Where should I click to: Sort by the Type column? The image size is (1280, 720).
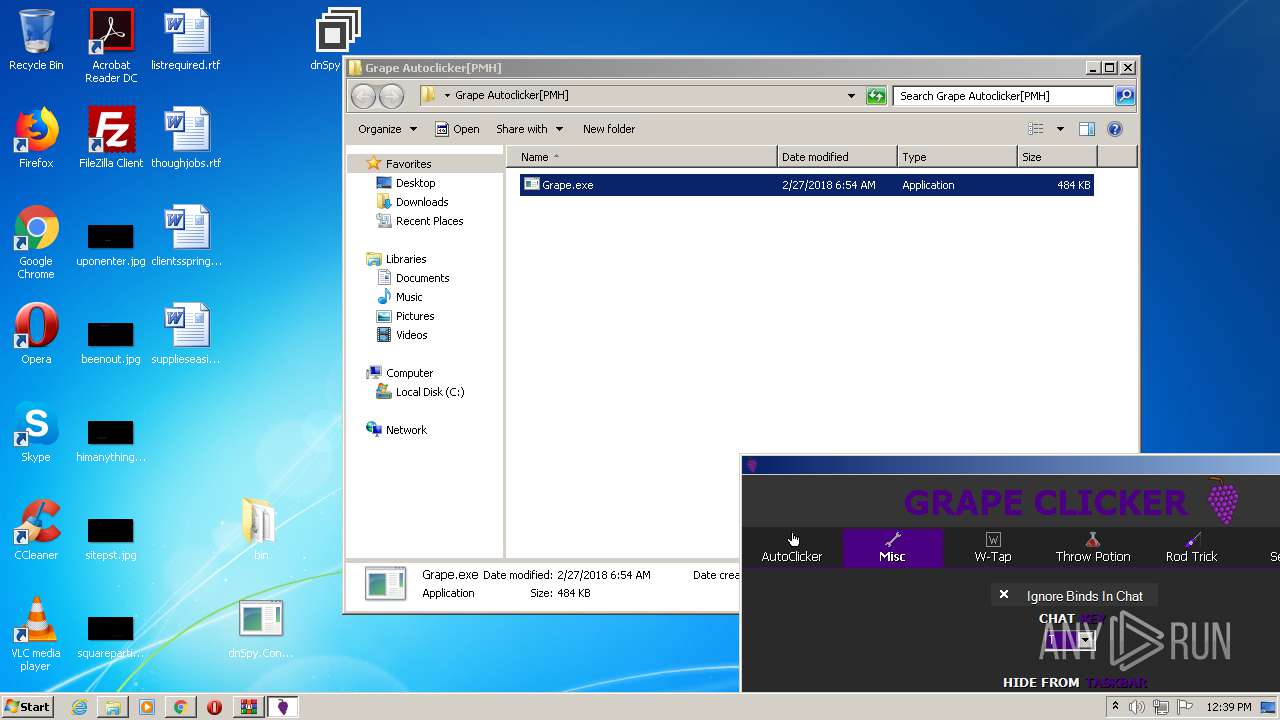coord(957,157)
